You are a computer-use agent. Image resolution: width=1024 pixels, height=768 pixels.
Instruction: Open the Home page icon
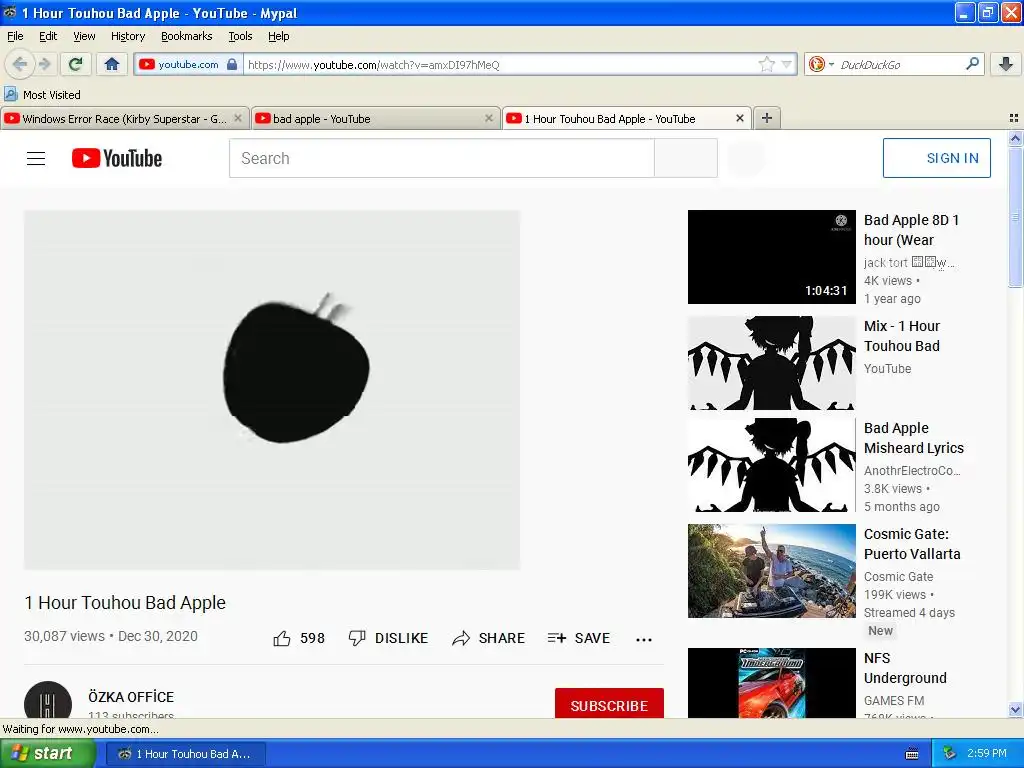[112, 64]
